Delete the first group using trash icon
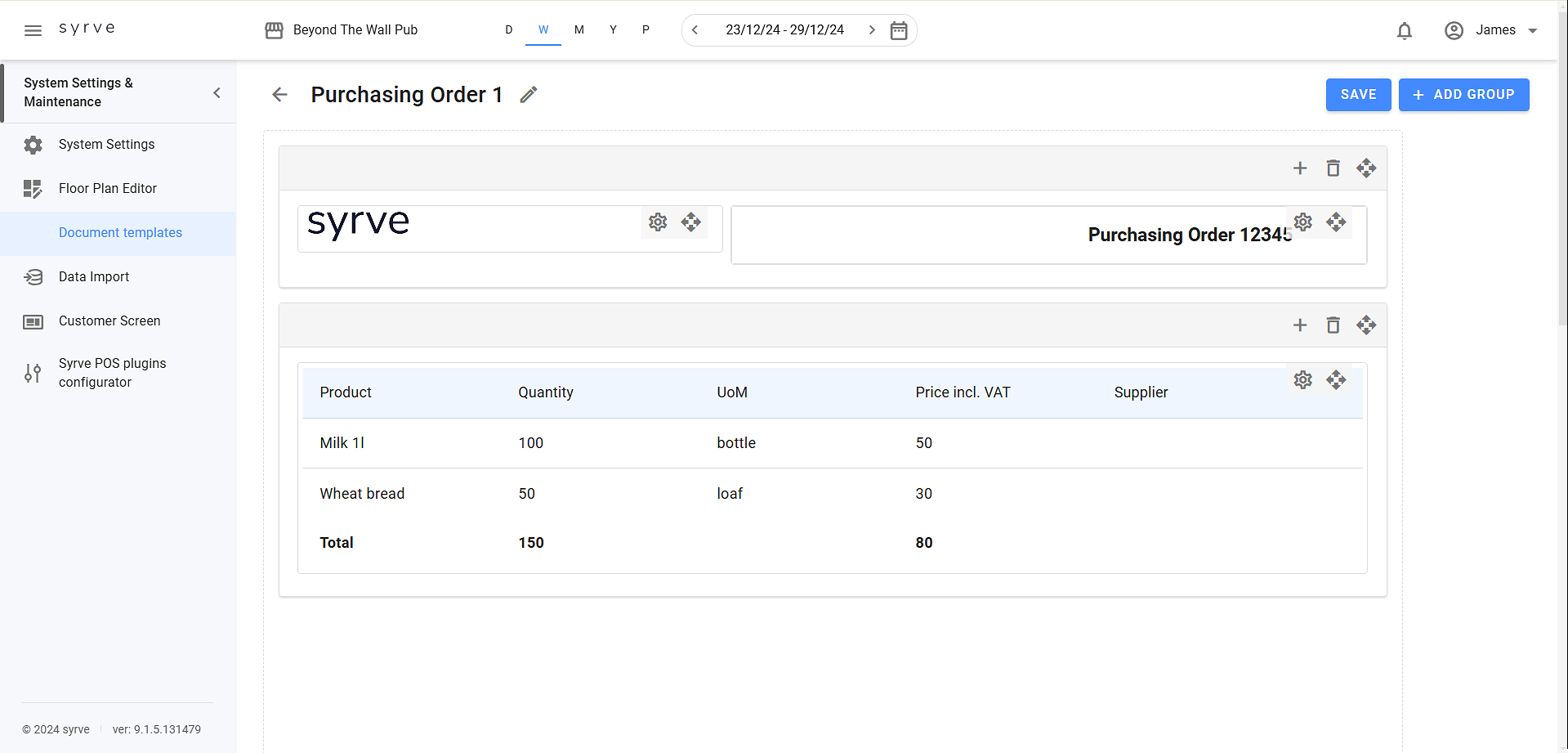 1333,168
